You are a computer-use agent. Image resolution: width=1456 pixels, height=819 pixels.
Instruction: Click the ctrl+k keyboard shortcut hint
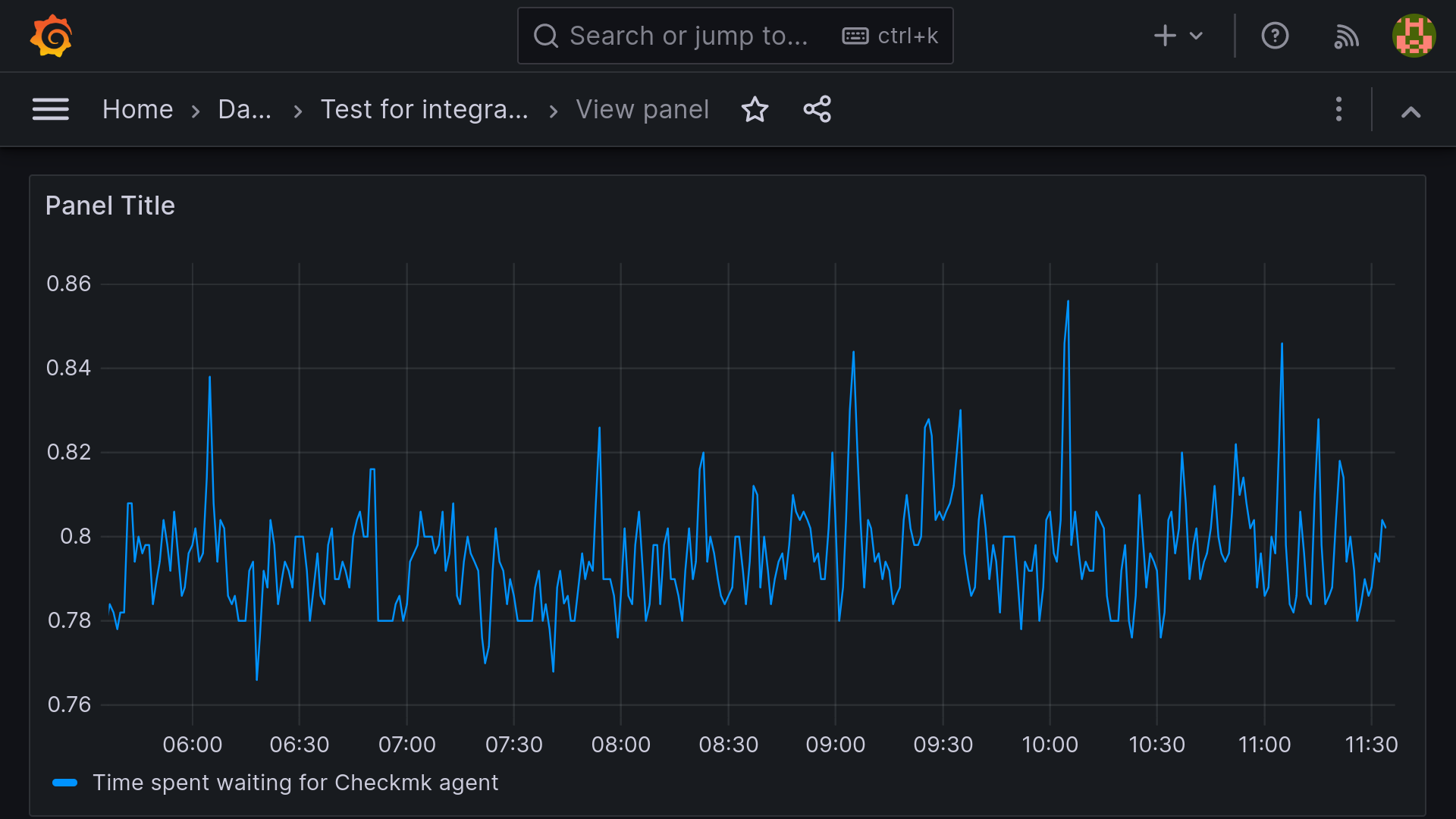[x=890, y=36]
